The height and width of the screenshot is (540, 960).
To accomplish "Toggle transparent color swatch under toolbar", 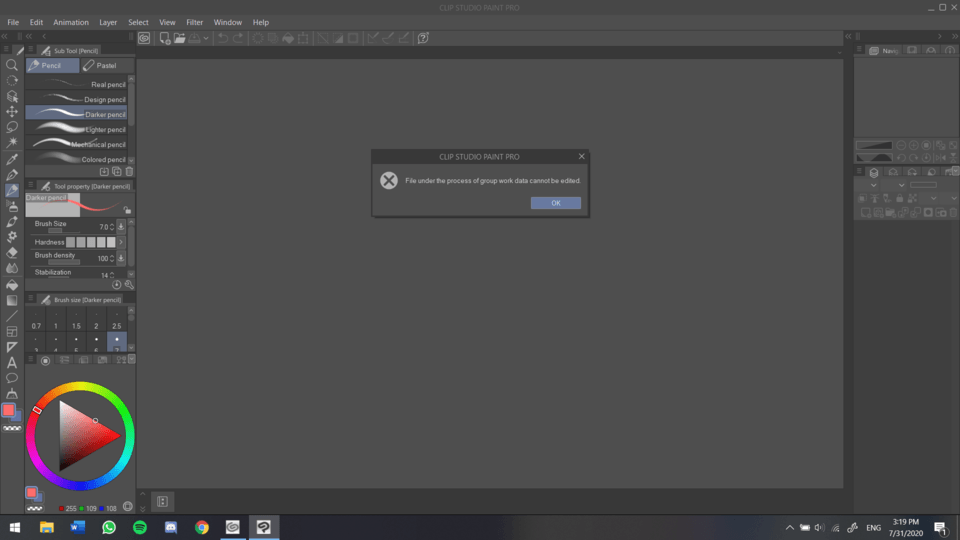I will point(12,429).
